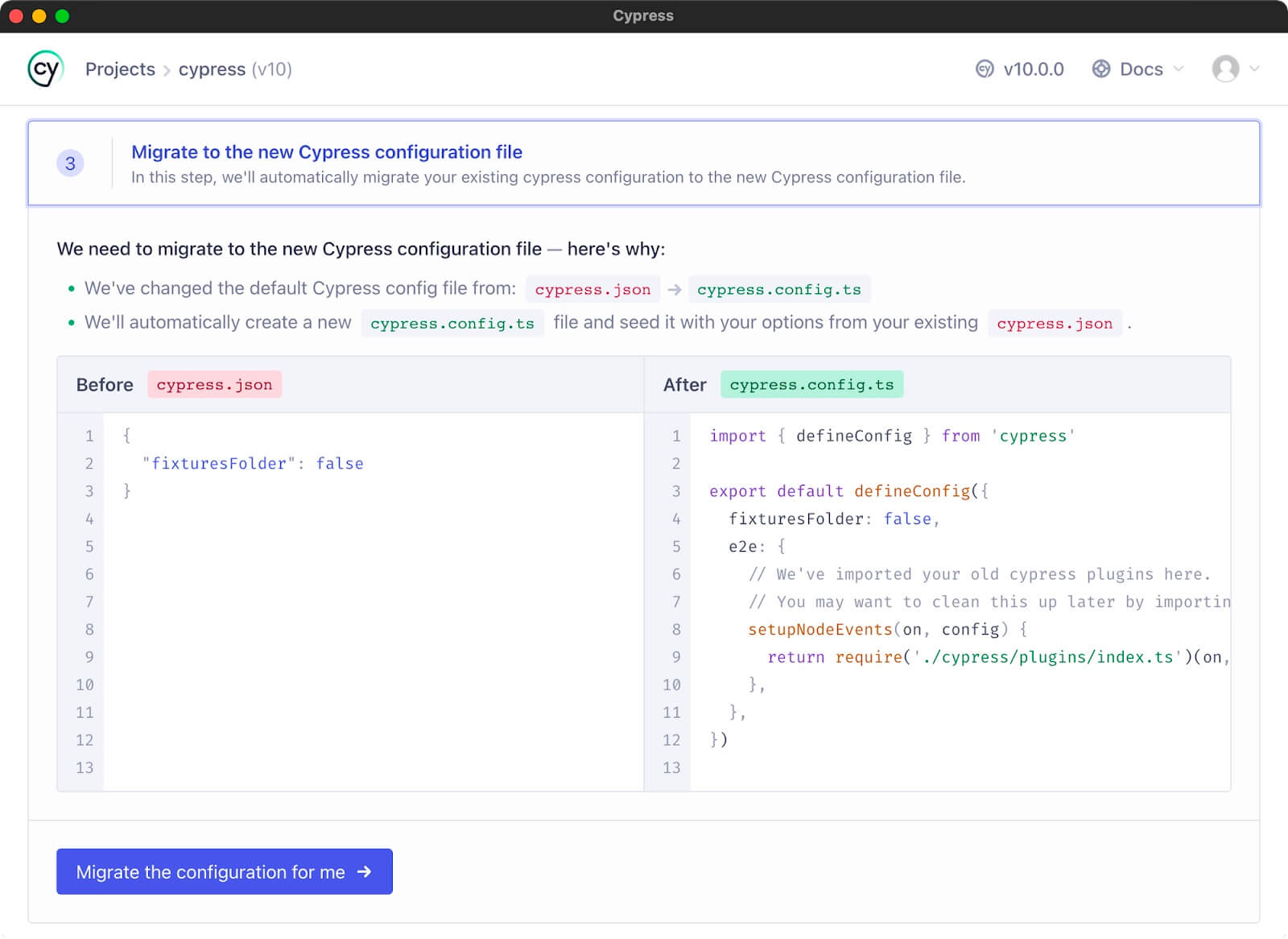Click the After cypress.config.ts file badge
The width and height of the screenshot is (1288, 939).
[x=811, y=385]
